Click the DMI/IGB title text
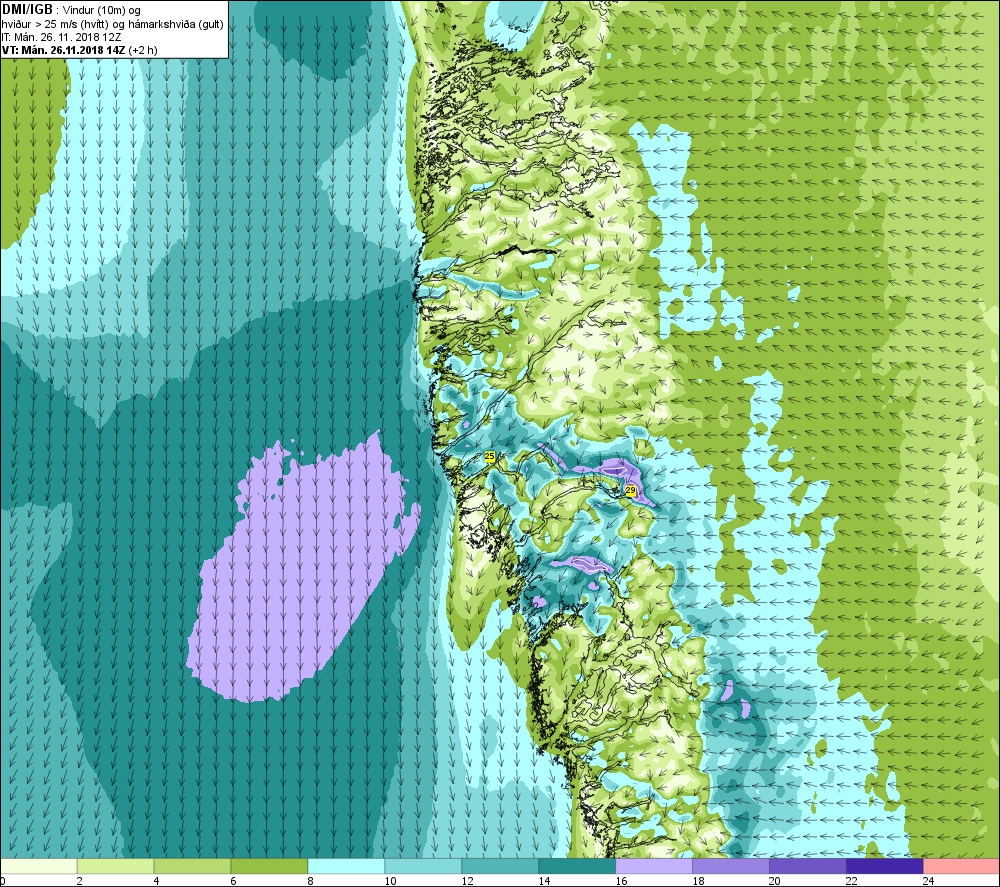The height and width of the screenshot is (887, 1000). point(27,10)
